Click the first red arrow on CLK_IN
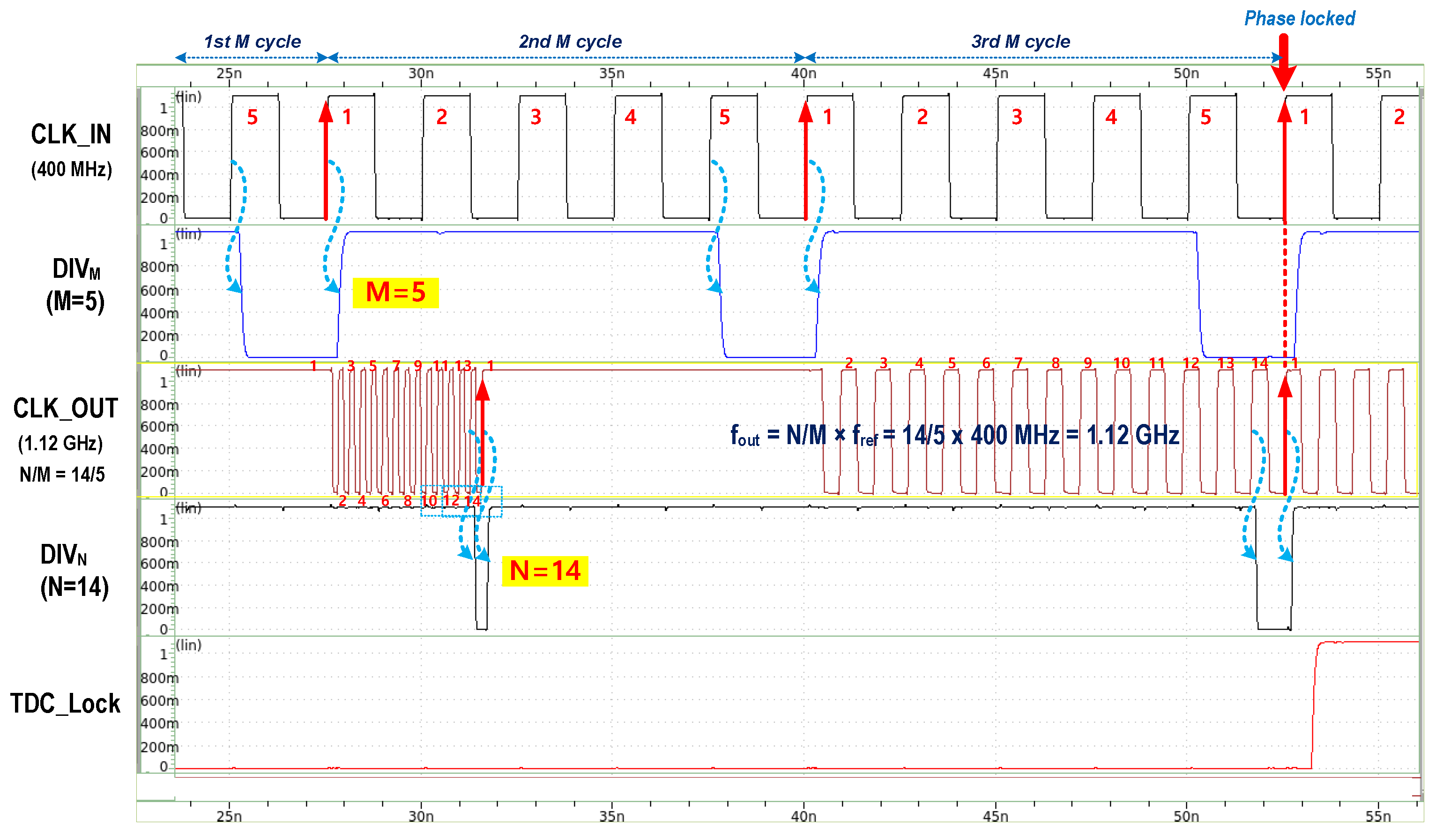The image size is (1443, 840). 326,160
